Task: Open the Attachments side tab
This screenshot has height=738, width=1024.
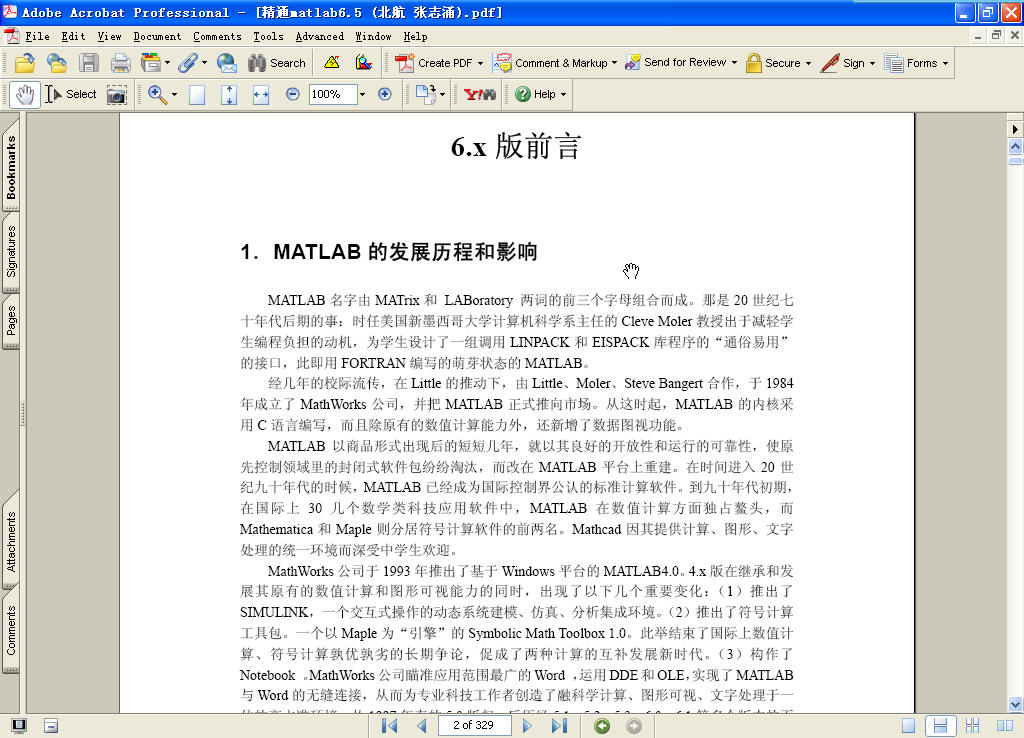Action: click(x=11, y=542)
